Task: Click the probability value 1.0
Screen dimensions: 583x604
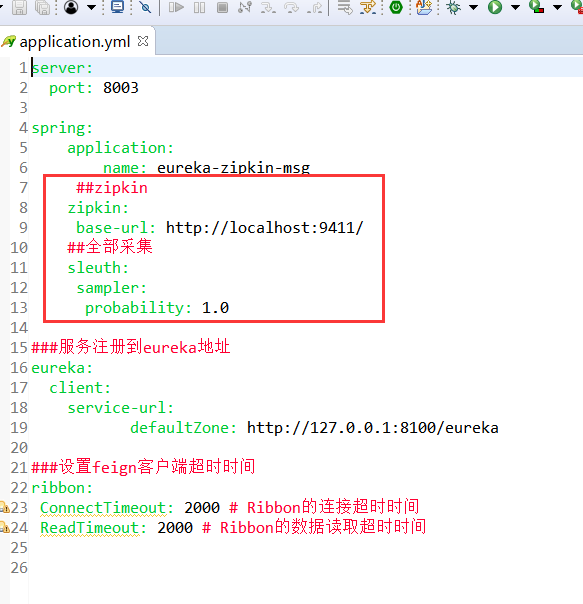Action: coord(215,308)
